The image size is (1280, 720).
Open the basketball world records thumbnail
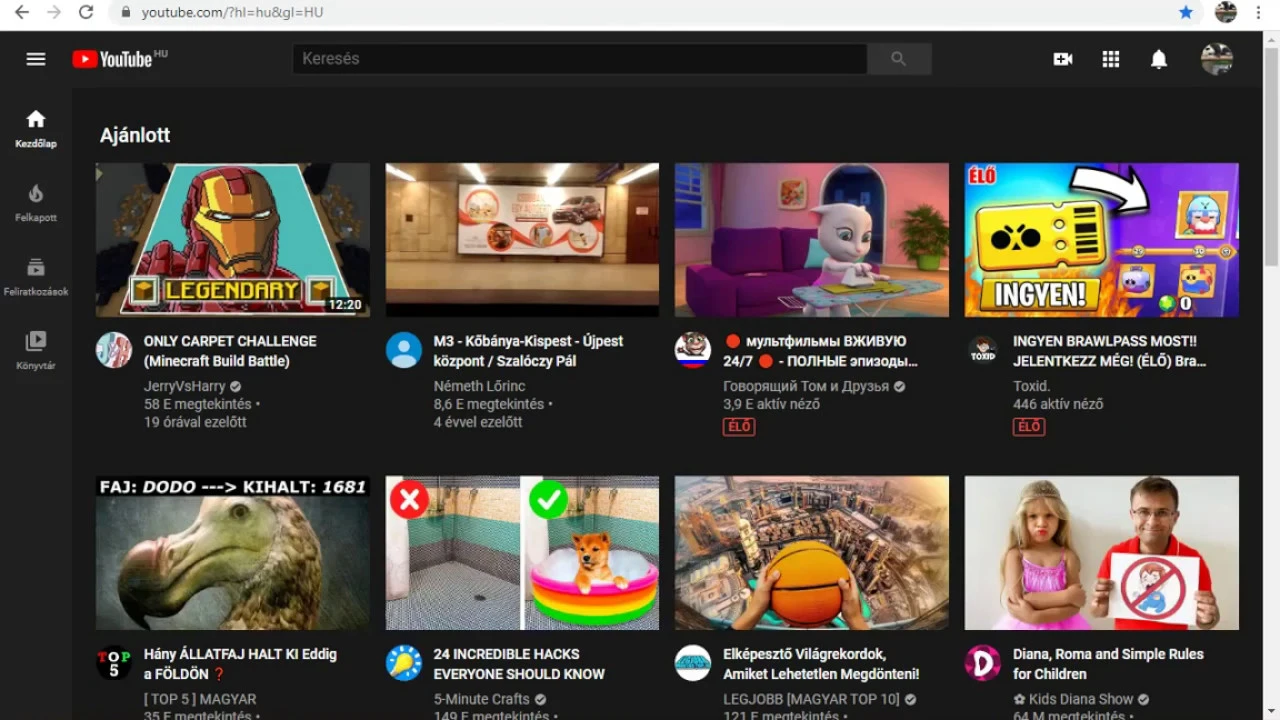coord(812,553)
